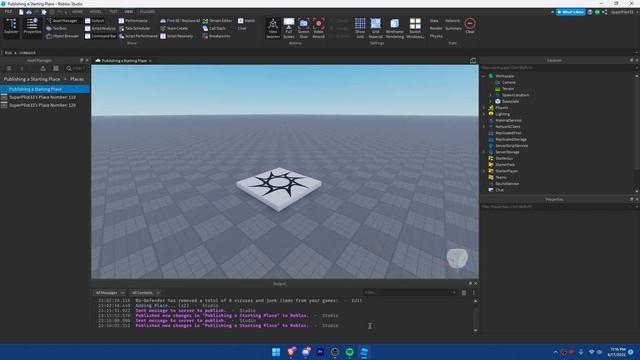The width and height of the screenshot is (640, 360).
Task: Open the Terrain Editor
Action: [x=217, y=20]
